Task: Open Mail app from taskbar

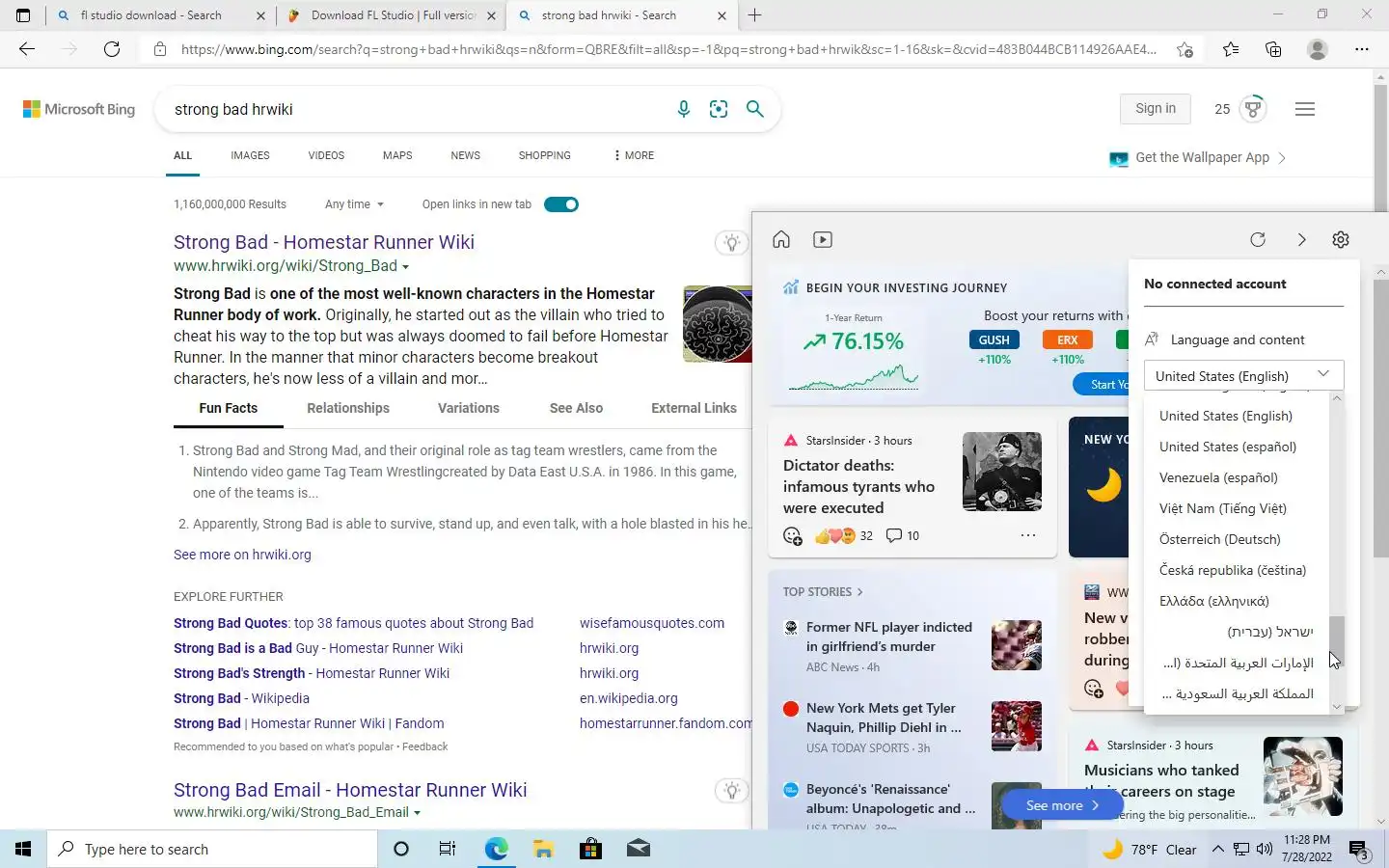Action: click(x=638, y=849)
